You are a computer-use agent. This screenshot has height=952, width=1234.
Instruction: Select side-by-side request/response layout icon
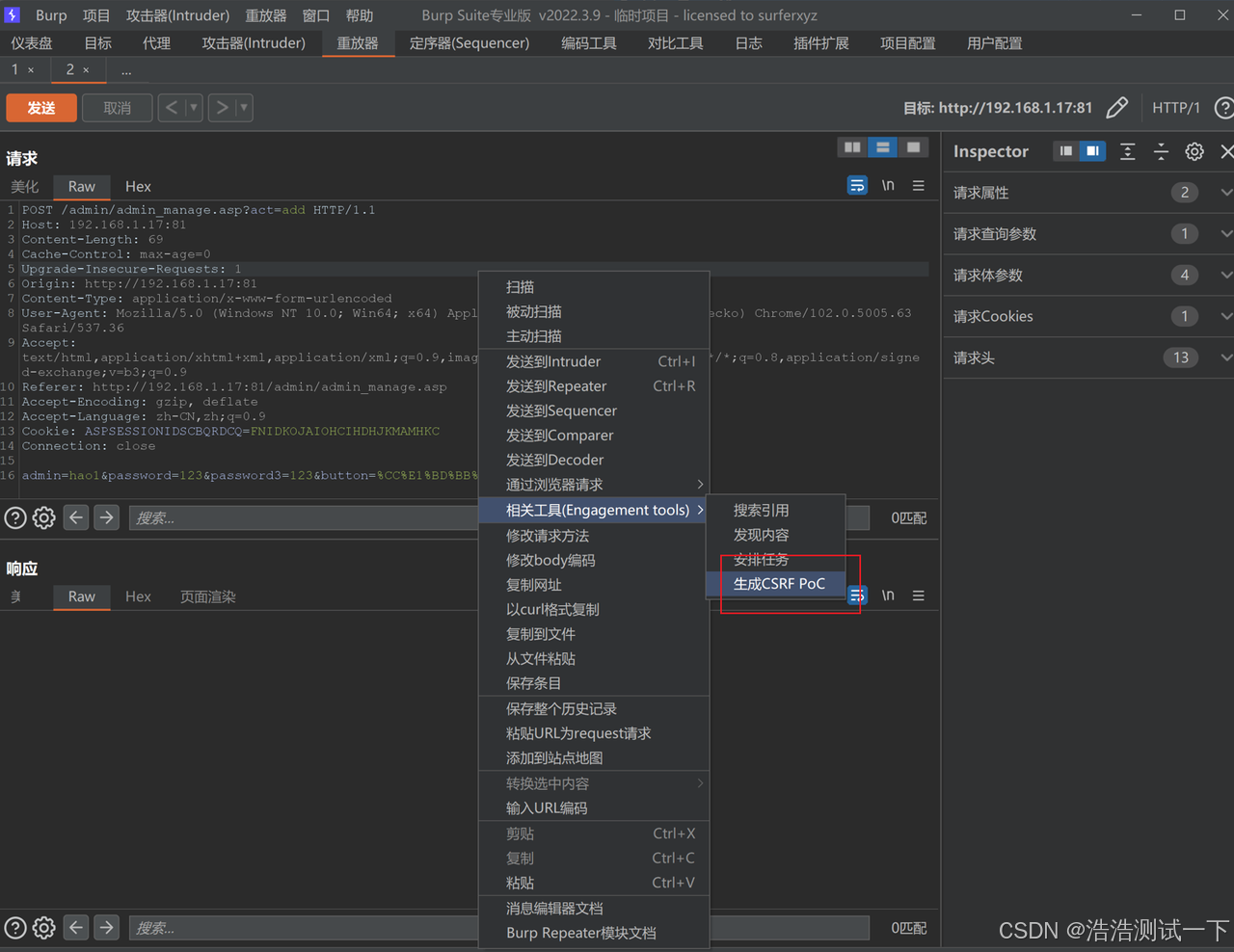(x=852, y=147)
